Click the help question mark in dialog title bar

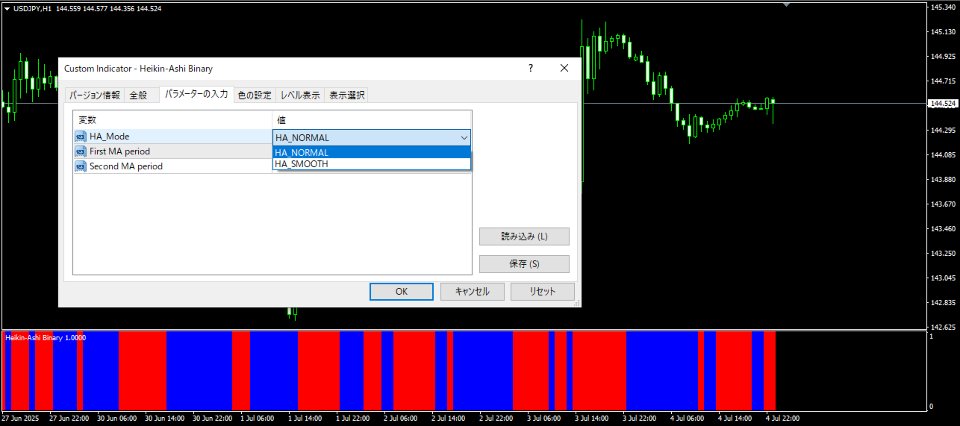click(531, 69)
